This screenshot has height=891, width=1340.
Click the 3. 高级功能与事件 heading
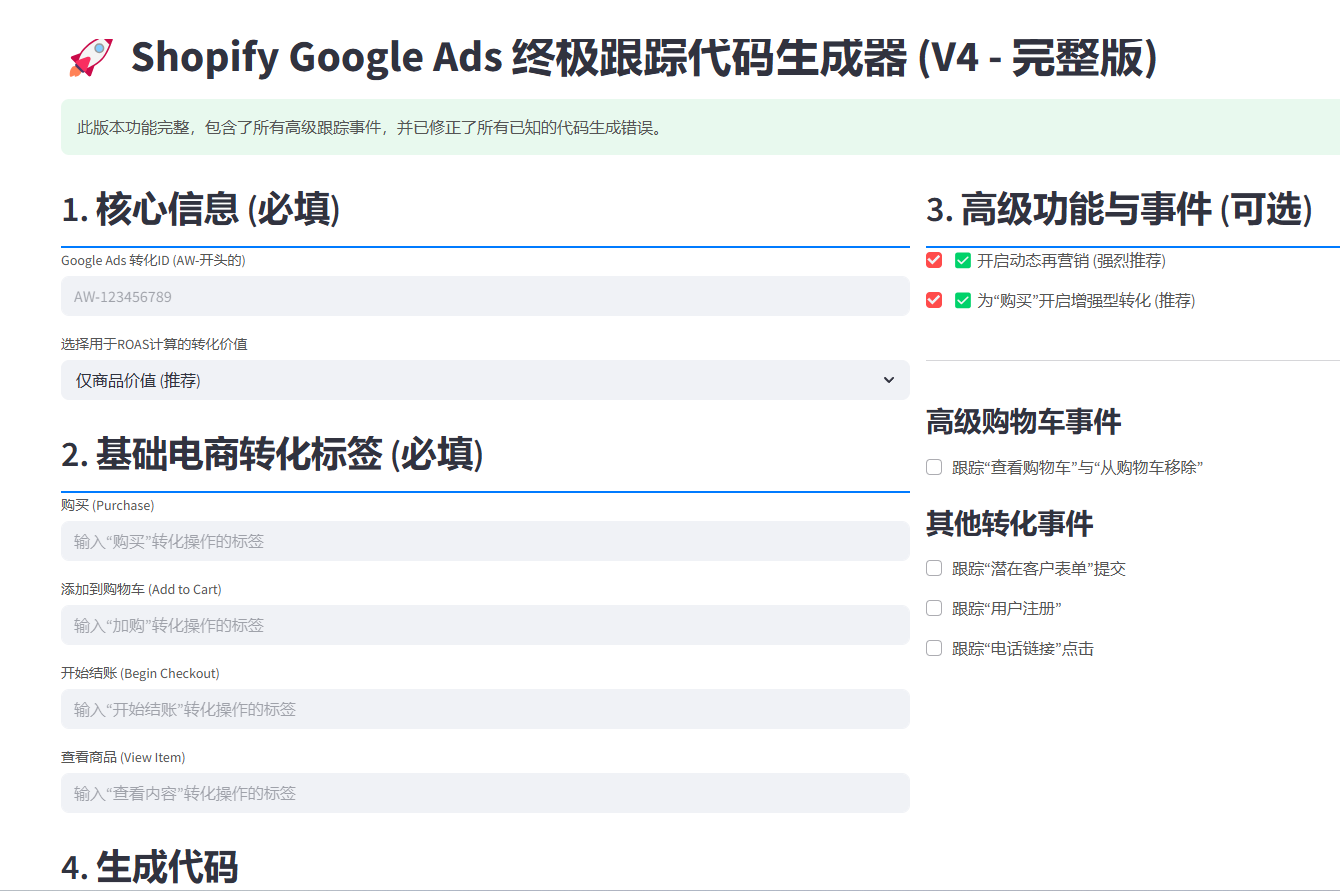pos(1119,210)
